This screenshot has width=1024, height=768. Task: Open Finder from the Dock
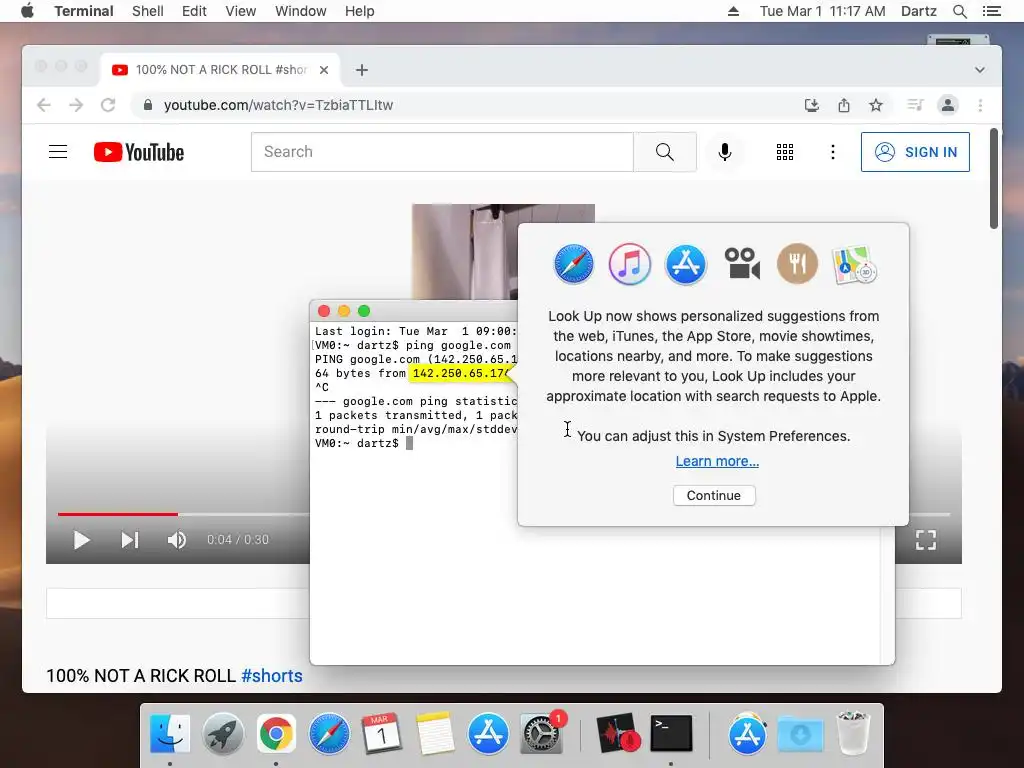click(170, 734)
